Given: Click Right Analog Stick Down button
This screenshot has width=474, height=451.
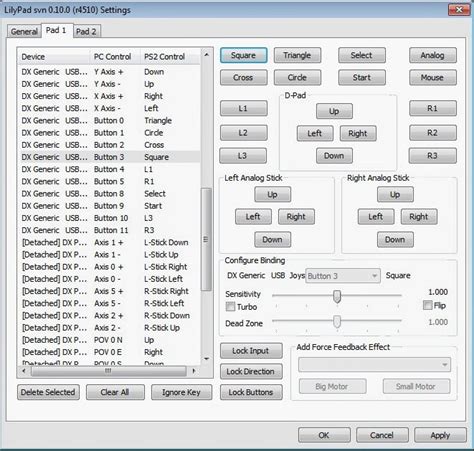Looking at the screenshot, I should point(395,239).
